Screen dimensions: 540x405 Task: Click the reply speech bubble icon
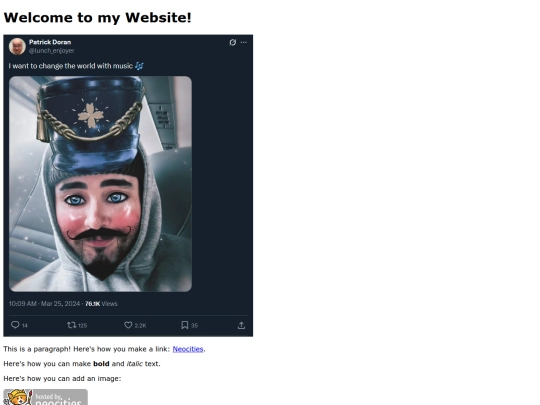[15, 325]
